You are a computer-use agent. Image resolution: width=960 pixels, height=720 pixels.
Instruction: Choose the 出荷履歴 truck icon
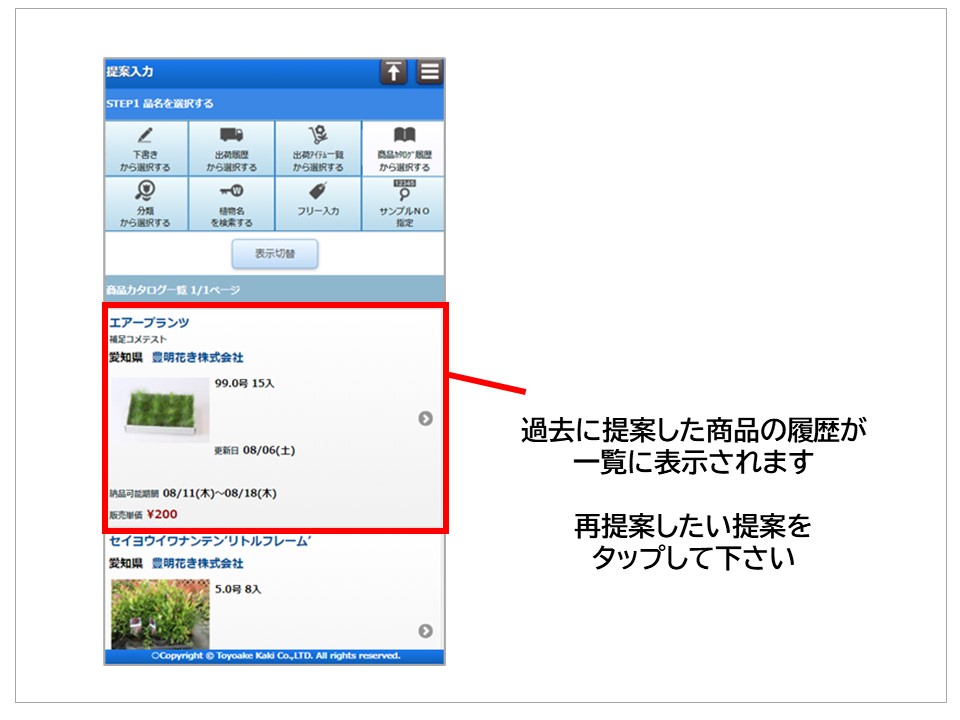[232, 135]
